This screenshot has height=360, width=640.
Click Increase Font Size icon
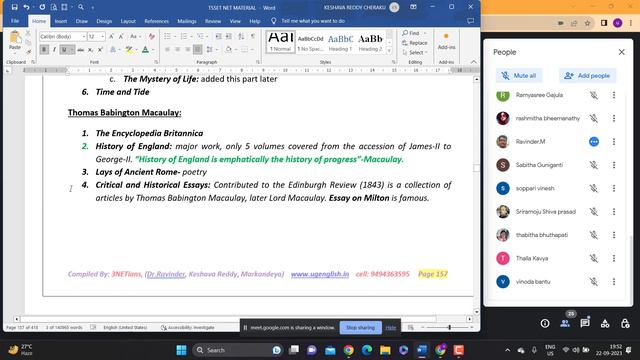[x=111, y=37]
